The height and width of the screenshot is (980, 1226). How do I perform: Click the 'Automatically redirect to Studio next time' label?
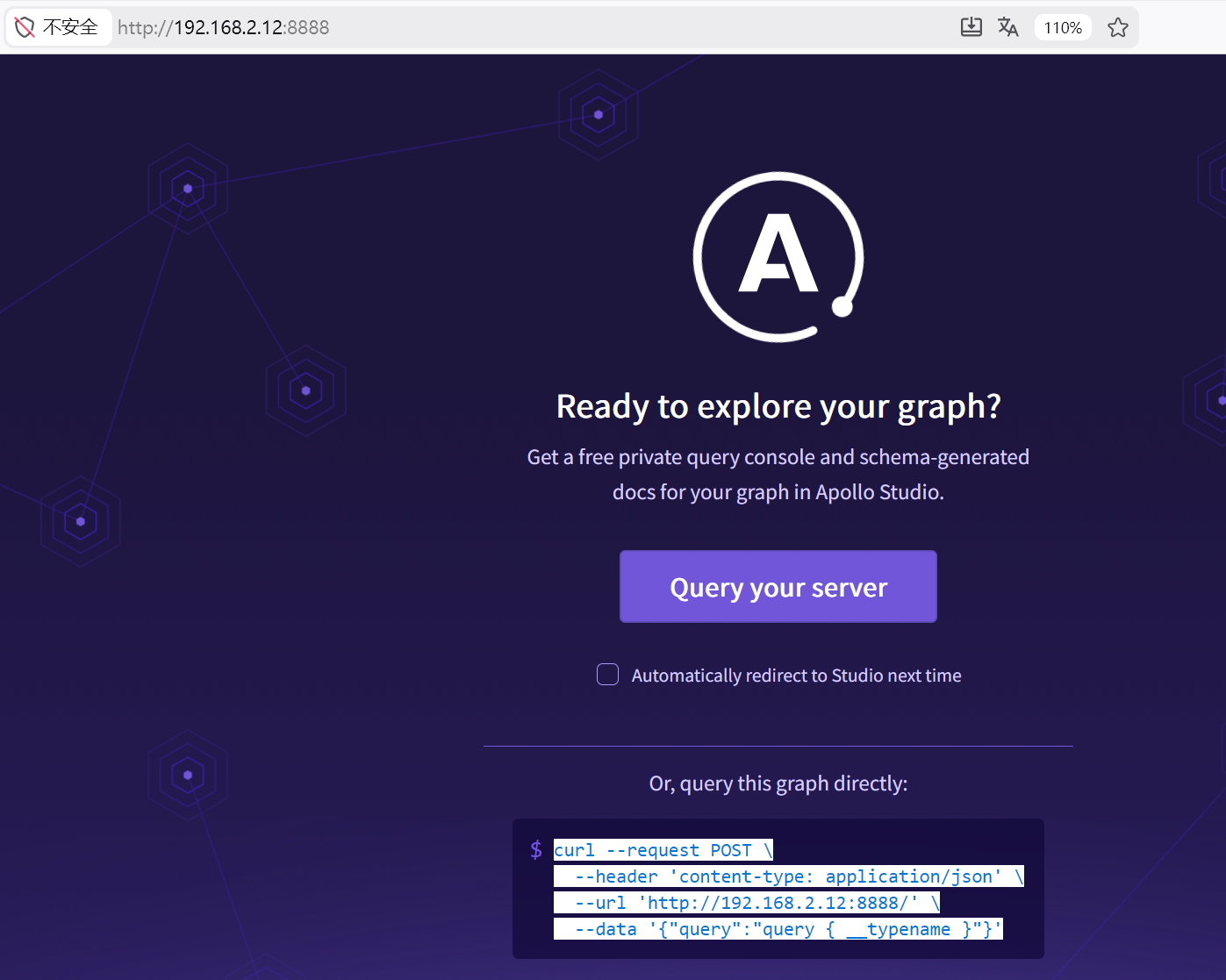click(x=796, y=676)
